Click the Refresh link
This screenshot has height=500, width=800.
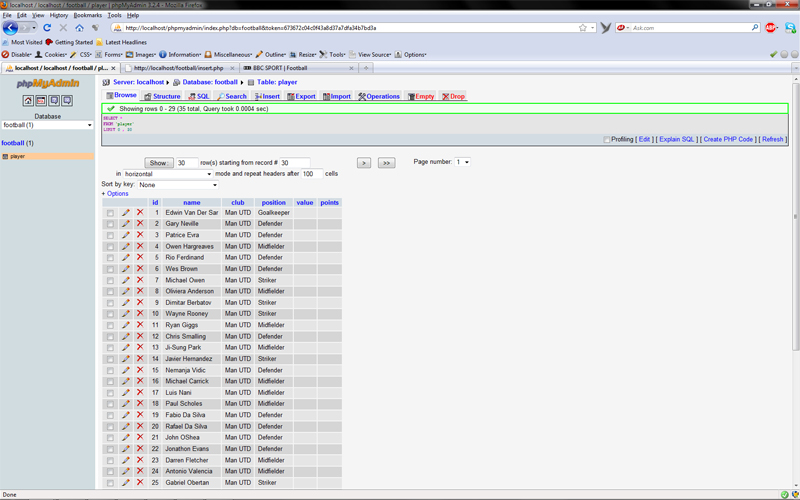click(772, 139)
